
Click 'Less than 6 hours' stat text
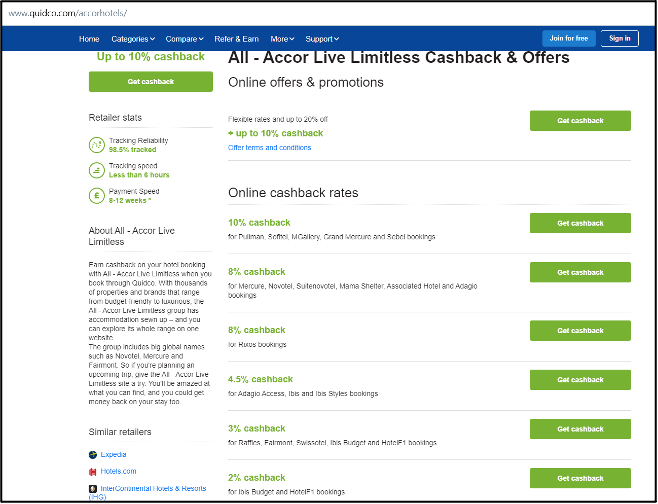pos(139,175)
